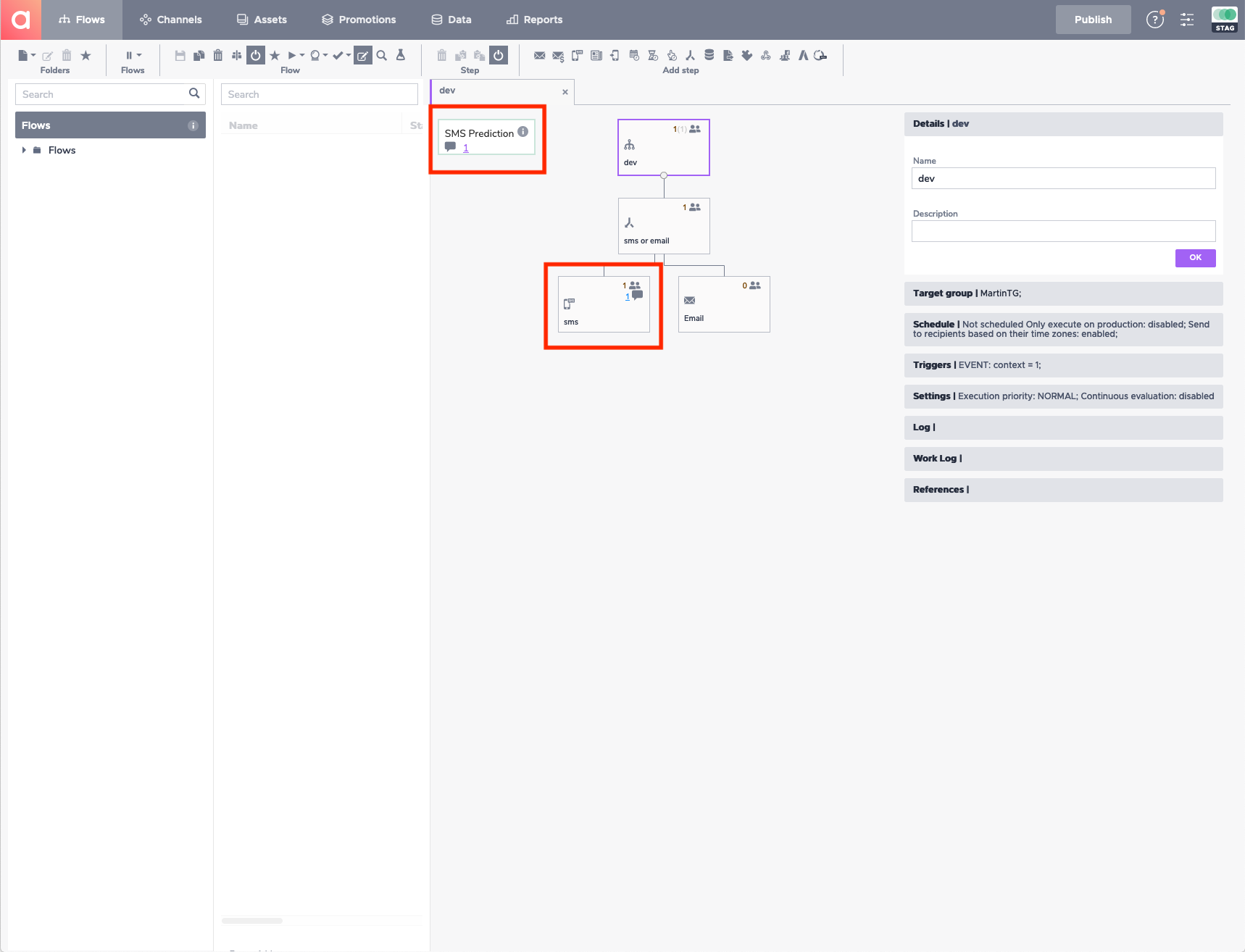Add an export file step icon
The width and height of the screenshot is (1245, 952).
(x=728, y=55)
